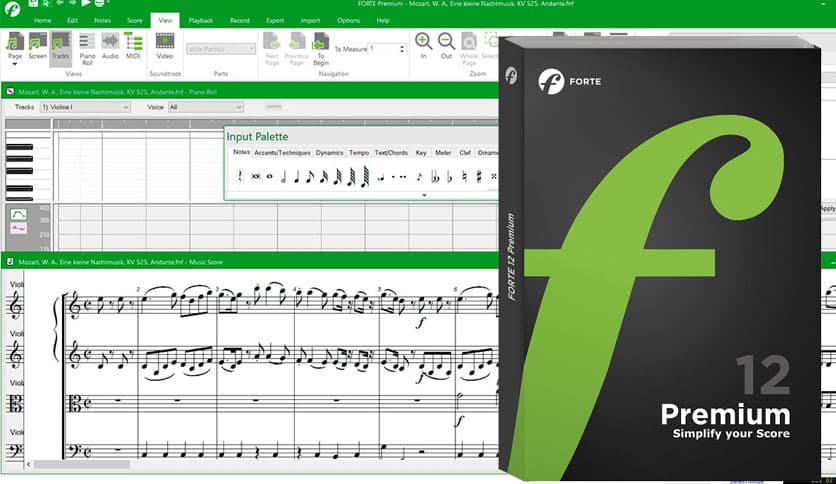
Task: Select the whole note in Input Palette
Action: (270, 176)
